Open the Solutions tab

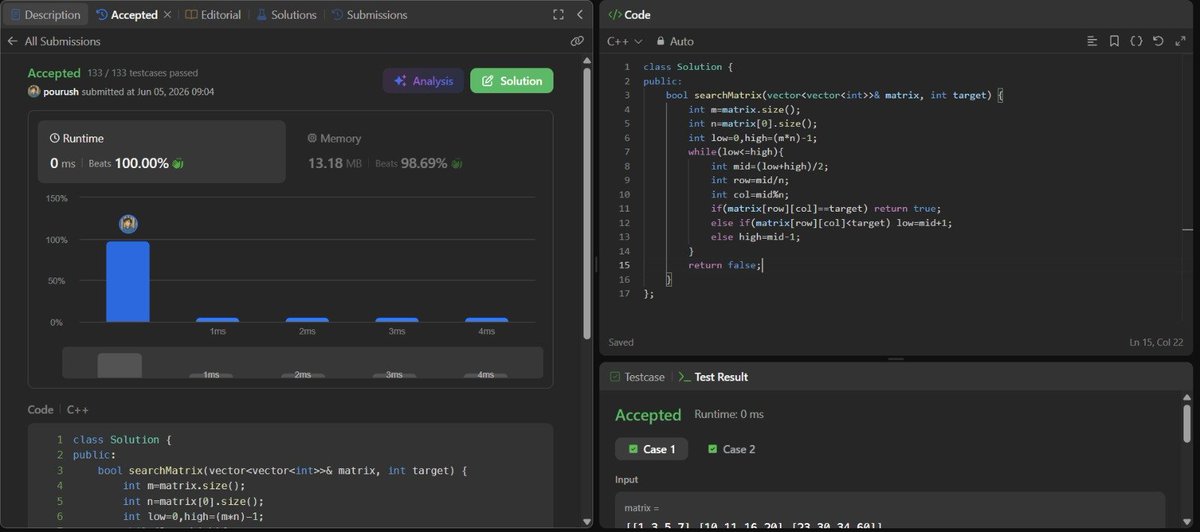click(286, 15)
